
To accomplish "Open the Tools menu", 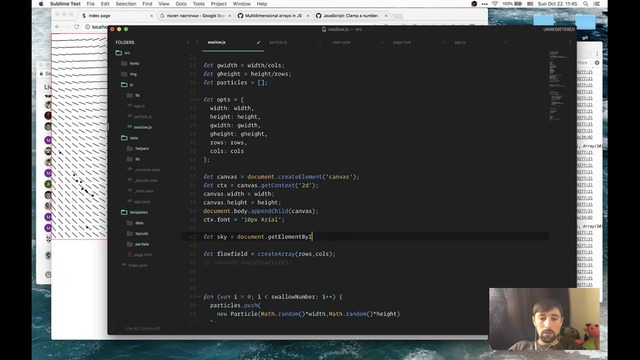I will click(x=199, y=4).
